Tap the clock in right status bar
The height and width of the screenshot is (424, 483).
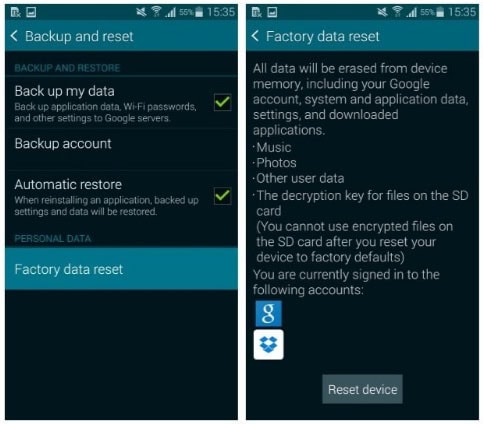coord(462,12)
